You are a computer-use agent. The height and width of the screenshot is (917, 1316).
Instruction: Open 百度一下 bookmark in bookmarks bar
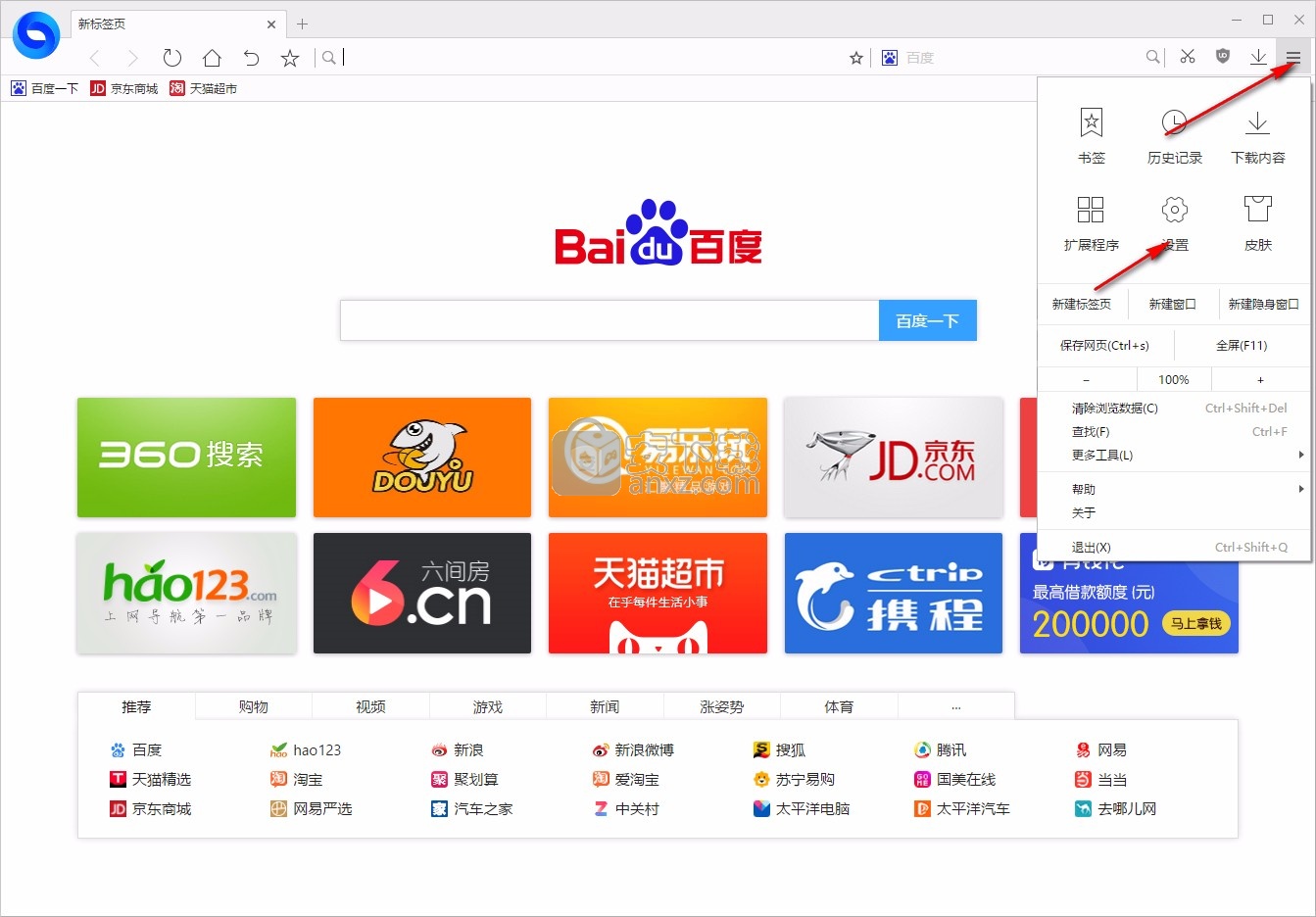click(44, 88)
